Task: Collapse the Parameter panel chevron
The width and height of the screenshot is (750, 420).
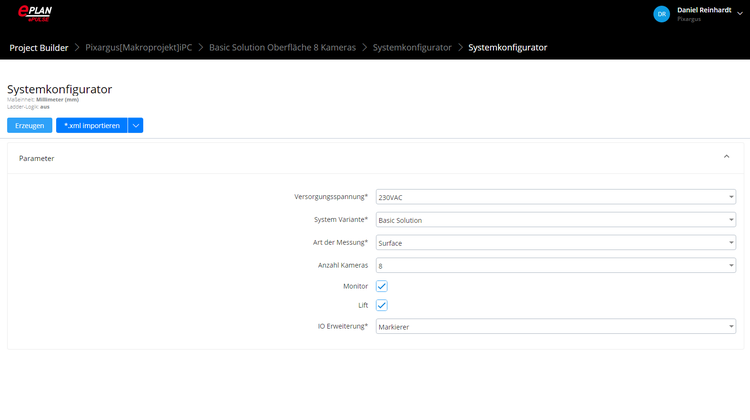Action: coord(727,157)
